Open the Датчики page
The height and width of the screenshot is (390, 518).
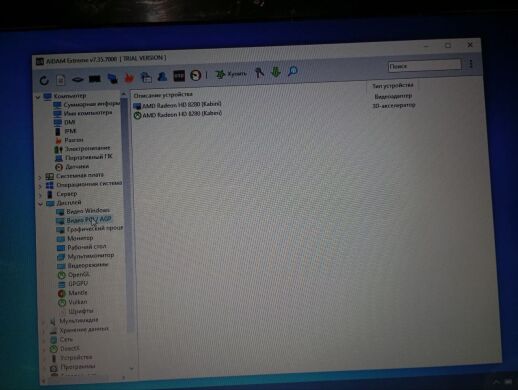[77, 166]
